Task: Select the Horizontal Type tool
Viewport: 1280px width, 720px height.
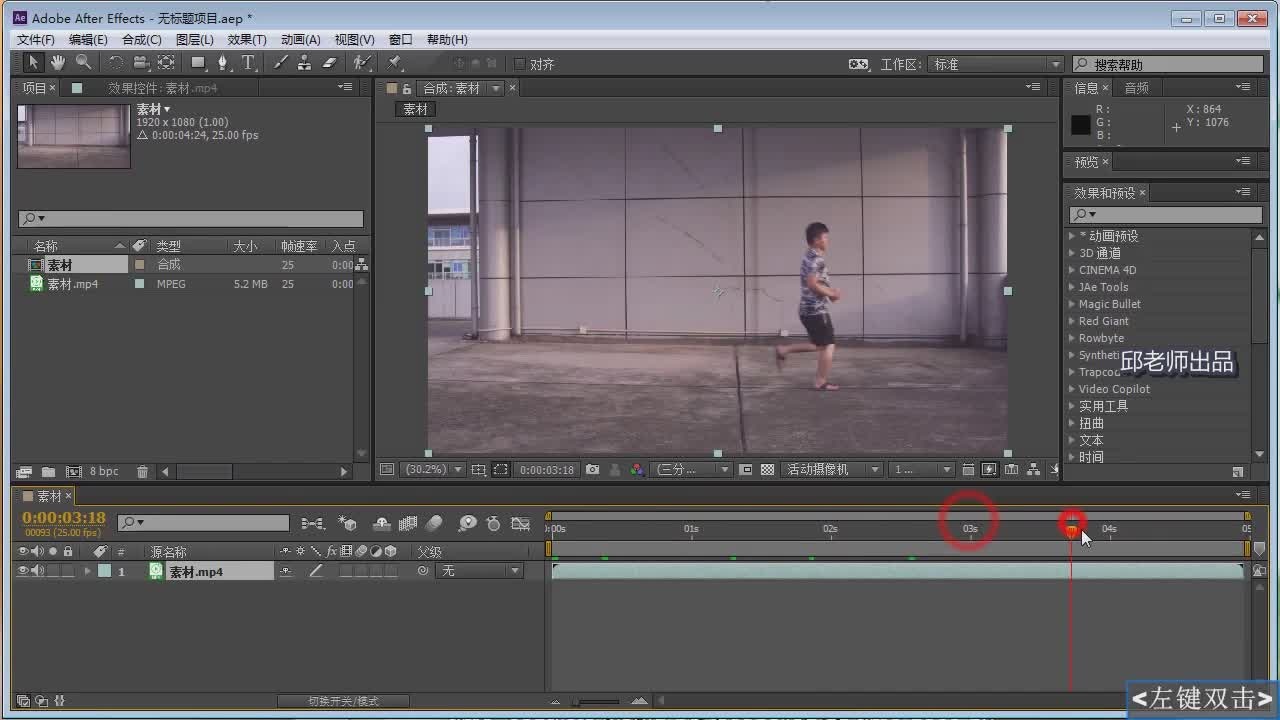Action: tap(248, 62)
